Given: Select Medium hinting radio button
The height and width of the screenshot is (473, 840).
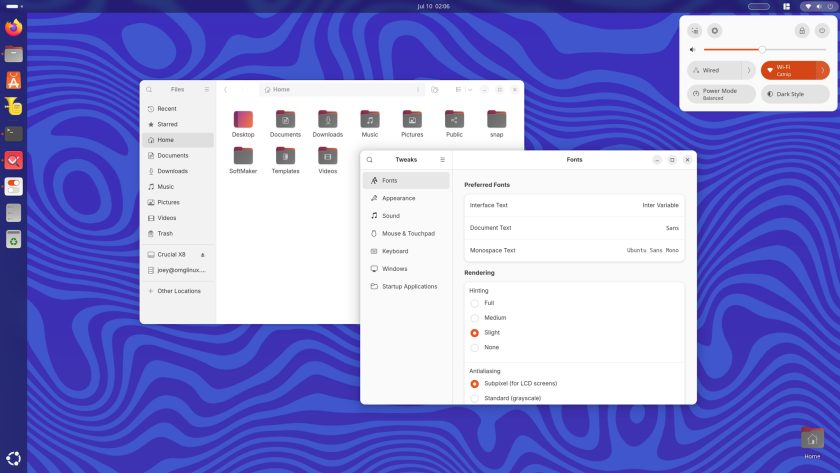Looking at the screenshot, I should 475,318.
